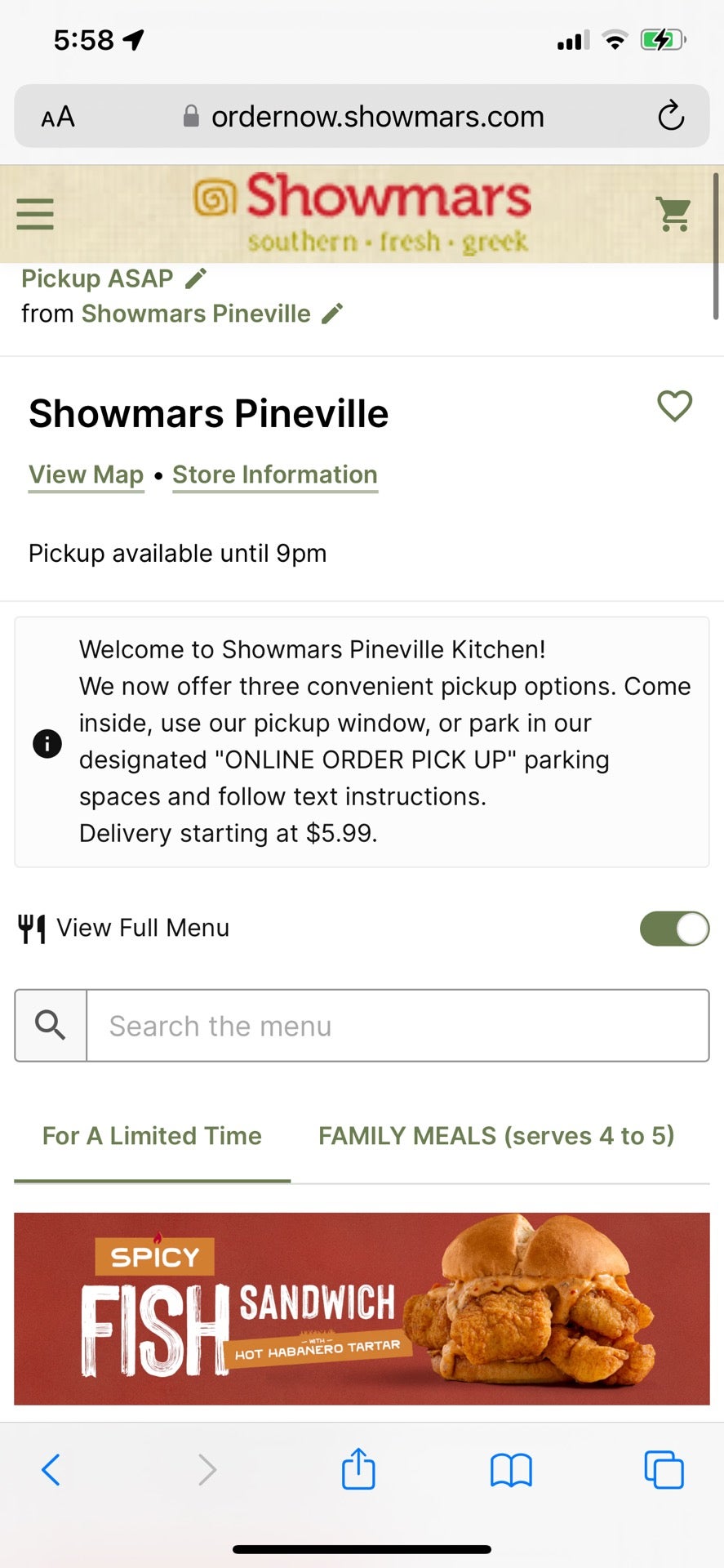Switch to the FAMILY MEALS tab
Image resolution: width=724 pixels, height=1568 pixels.
click(x=496, y=1135)
